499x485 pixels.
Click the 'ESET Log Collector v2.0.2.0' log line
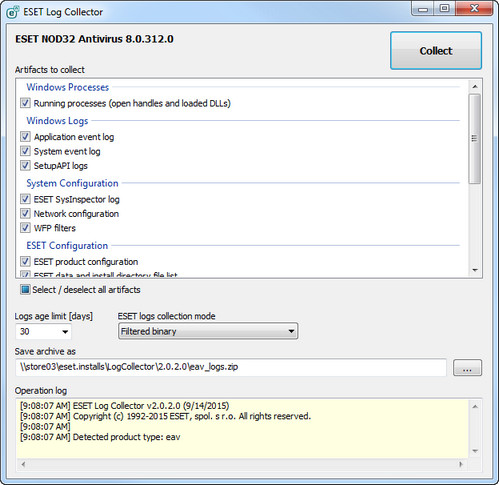click(x=125, y=406)
